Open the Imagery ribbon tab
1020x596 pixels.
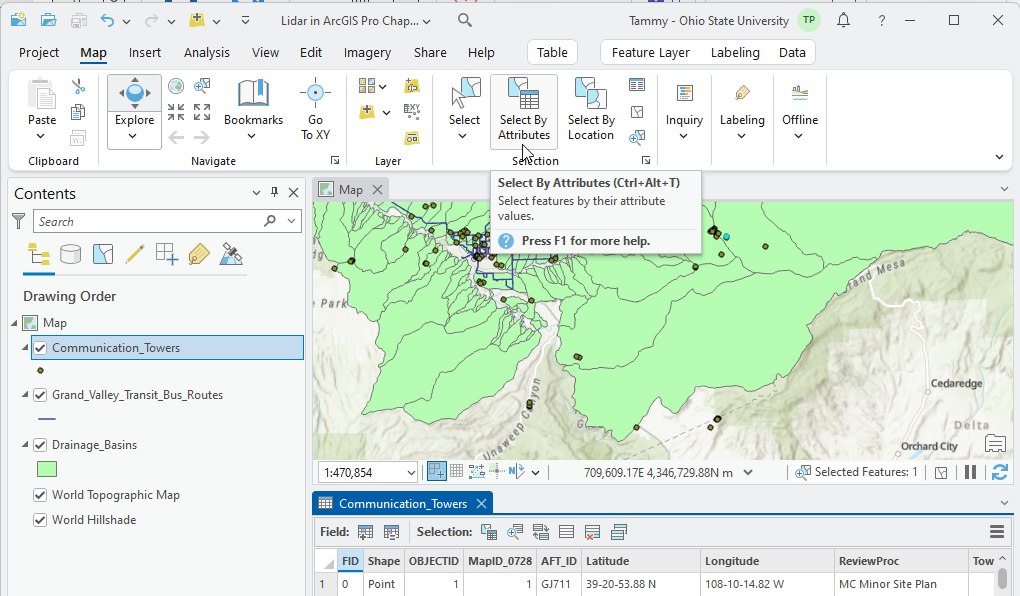pyautogui.click(x=367, y=52)
